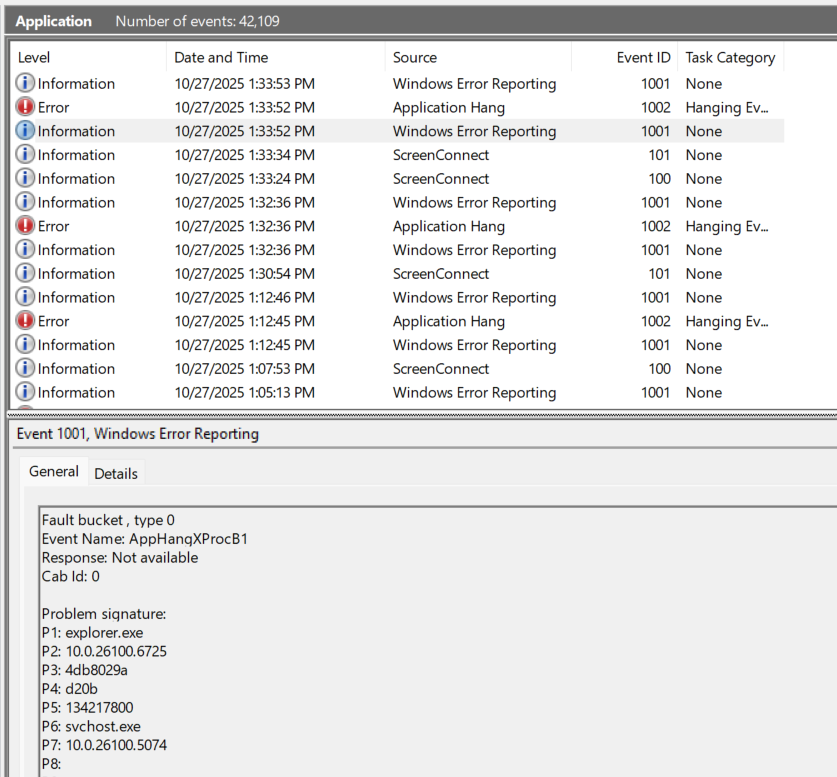Click the Information icon on the 1:07:53 ScreenConnect row
This screenshot has width=837, height=777.
coord(24,368)
